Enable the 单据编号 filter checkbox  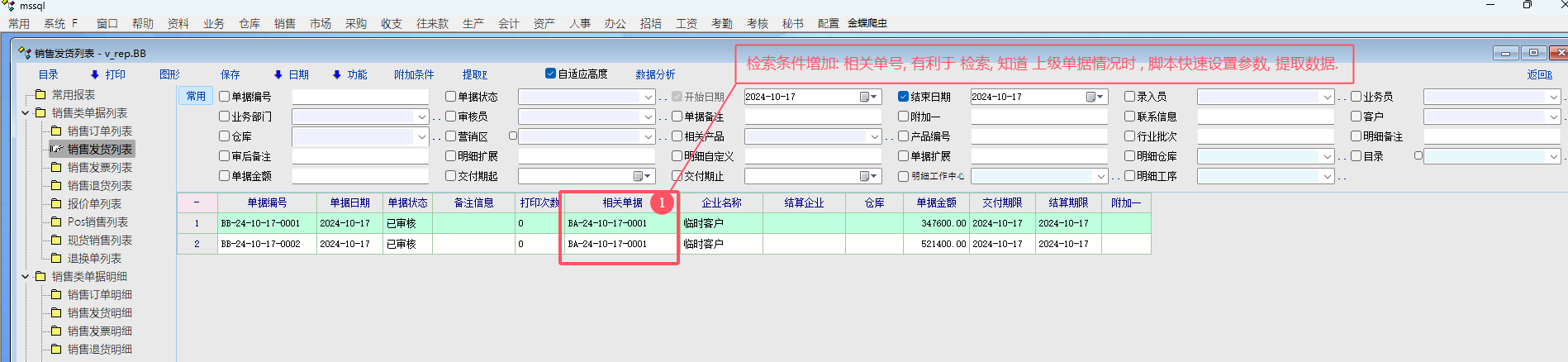click(x=224, y=97)
